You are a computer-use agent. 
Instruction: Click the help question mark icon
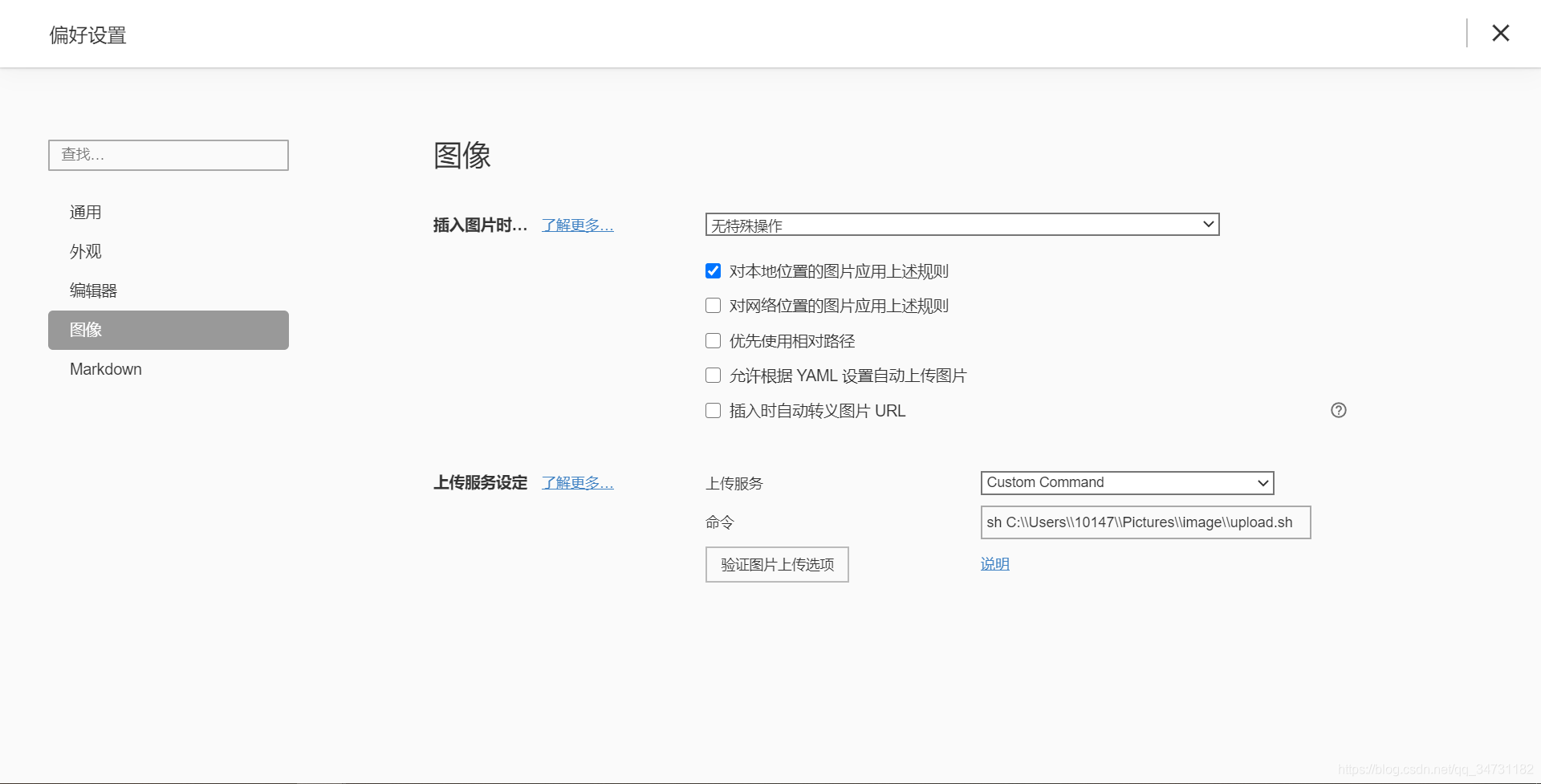pos(1338,410)
